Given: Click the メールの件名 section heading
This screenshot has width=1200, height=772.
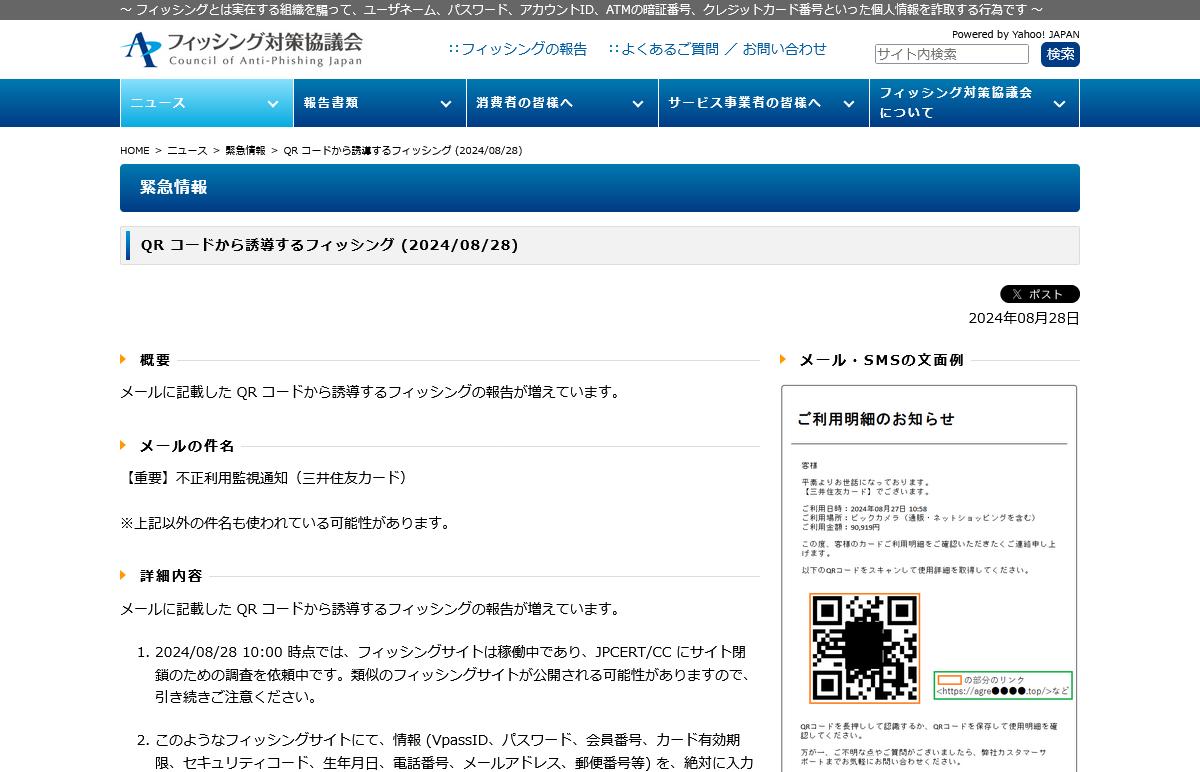Looking at the screenshot, I should click(187, 446).
